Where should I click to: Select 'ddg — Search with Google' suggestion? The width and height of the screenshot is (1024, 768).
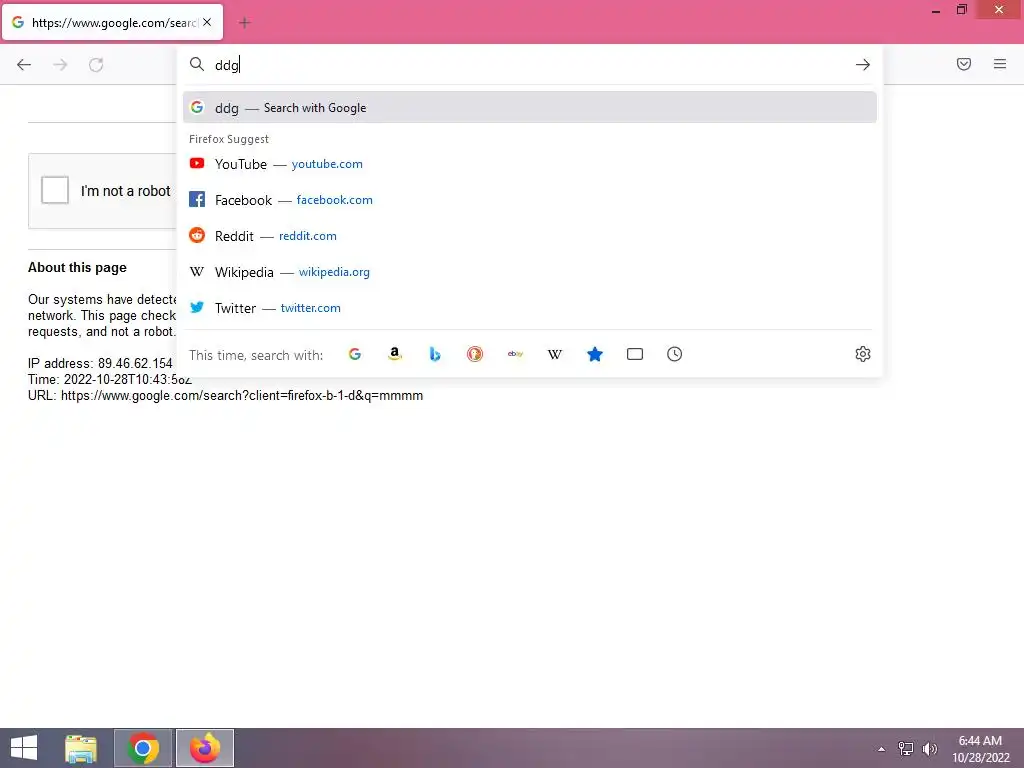(x=530, y=108)
